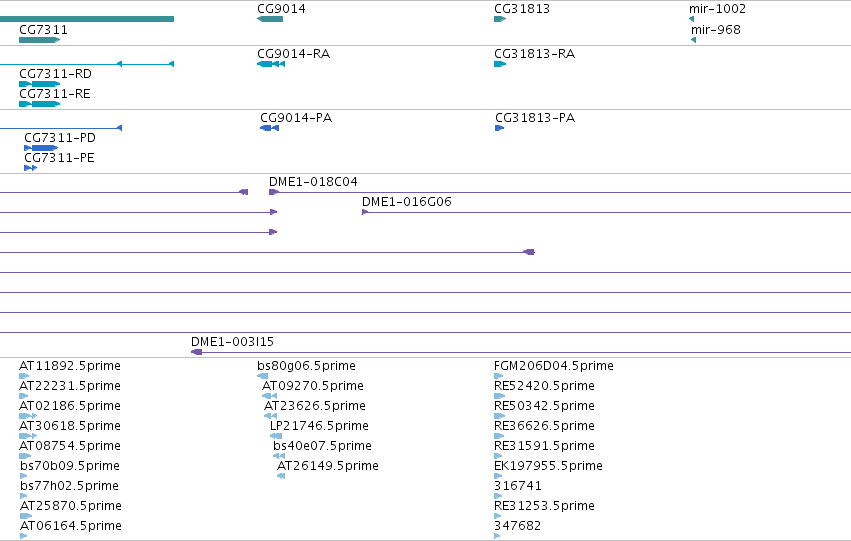
Task: Select the bs80g06.5prime EST glyph
Action: pos(263,376)
